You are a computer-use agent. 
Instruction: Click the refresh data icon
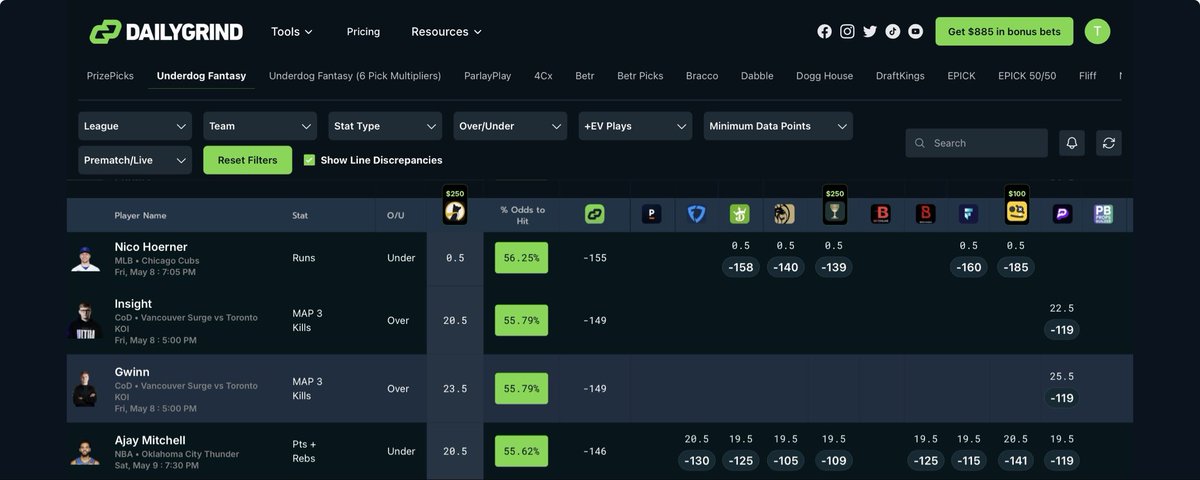click(1109, 143)
